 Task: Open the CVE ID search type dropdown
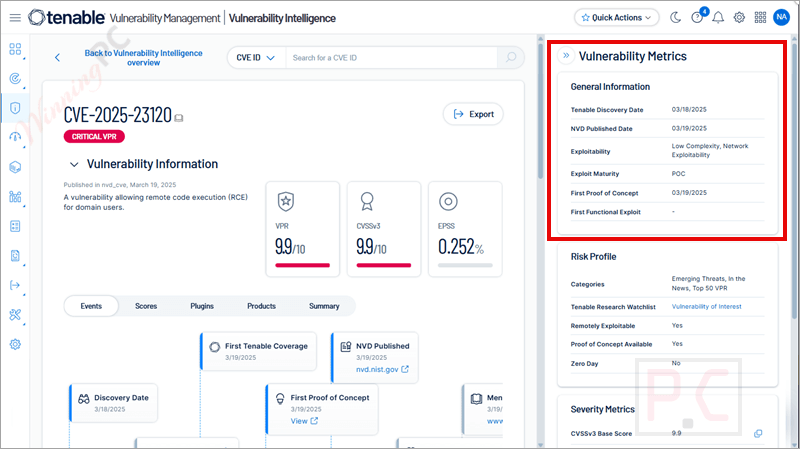[256, 58]
